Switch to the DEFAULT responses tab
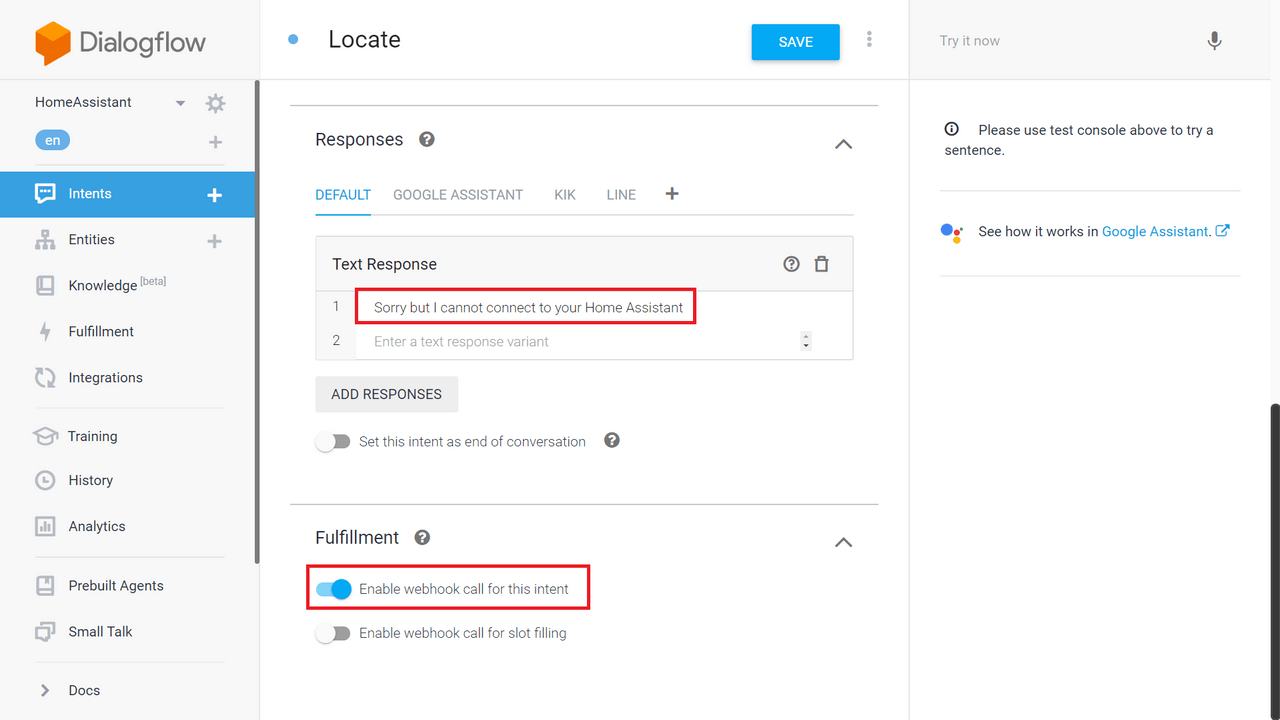Image resolution: width=1280 pixels, height=720 pixels. [x=343, y=195]
